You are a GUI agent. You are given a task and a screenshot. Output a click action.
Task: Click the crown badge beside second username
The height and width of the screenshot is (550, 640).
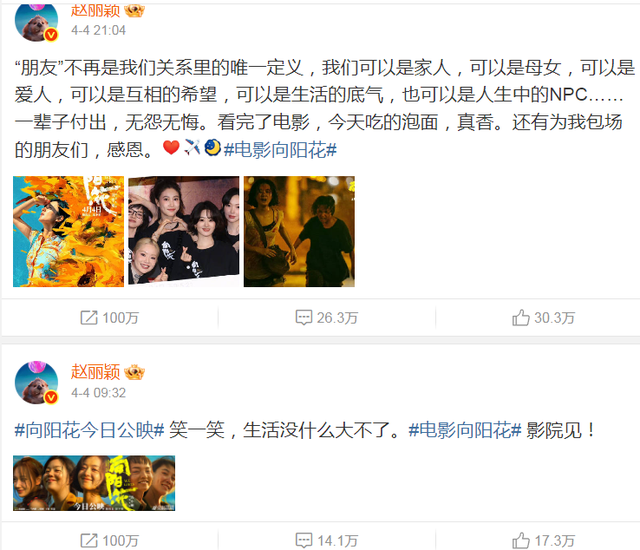click(x=134, y=372)
